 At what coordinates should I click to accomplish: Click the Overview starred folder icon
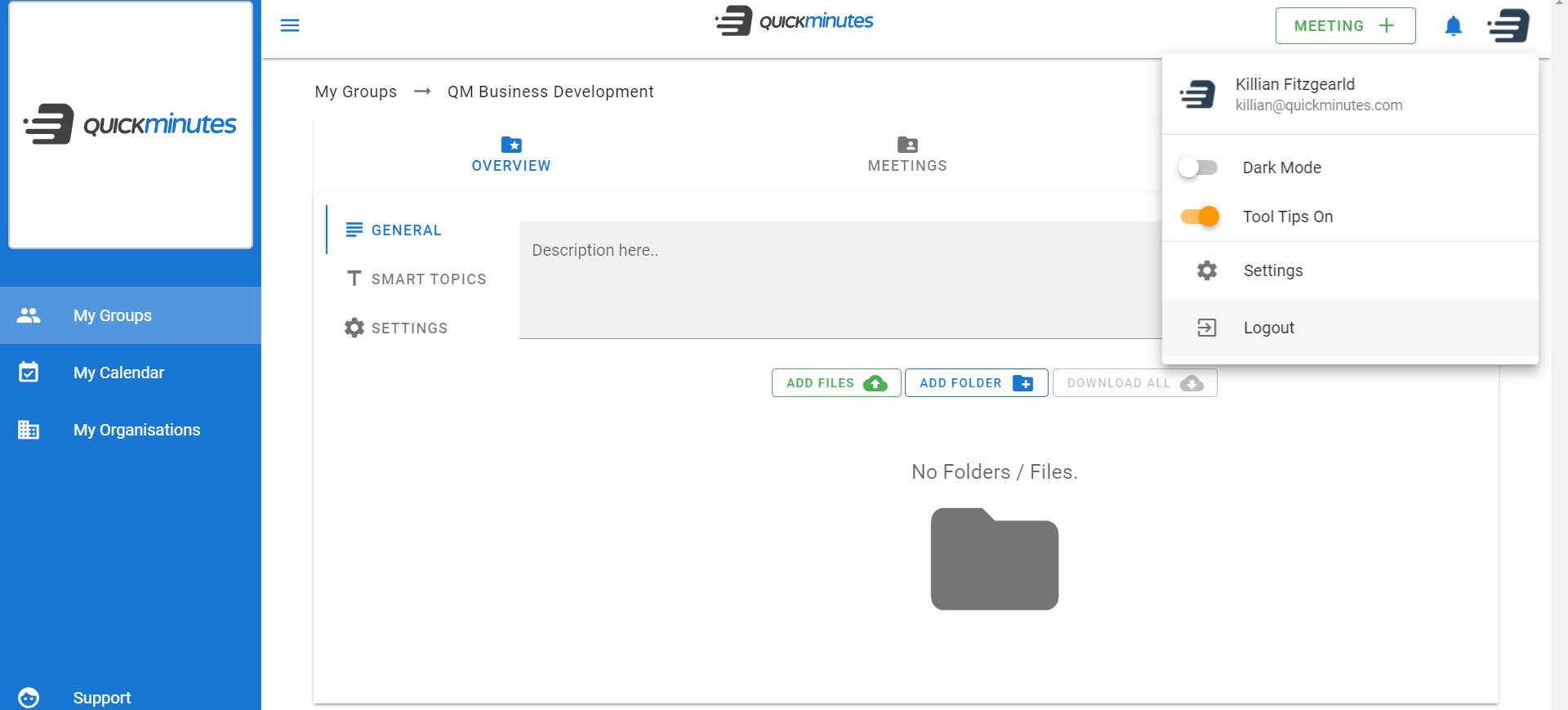click(511, 145)
